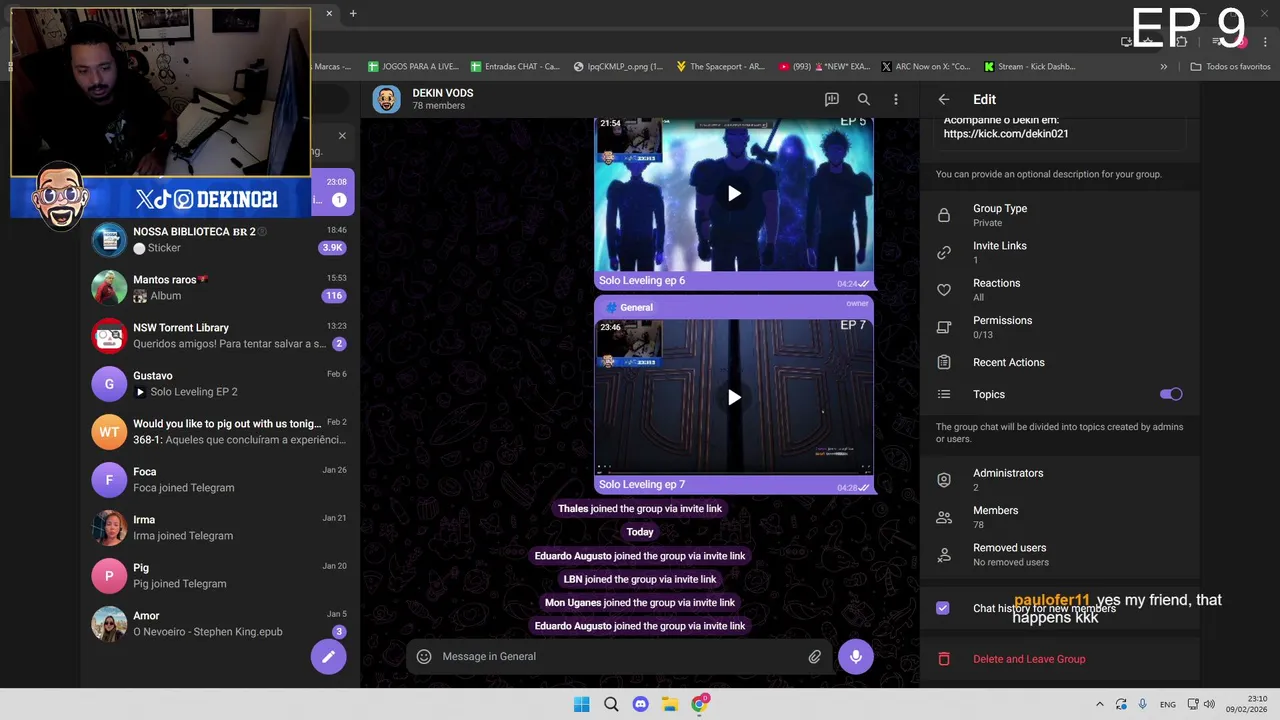
Task: Toggle Chat history for new members checkbox
Action: click(942, 608)
